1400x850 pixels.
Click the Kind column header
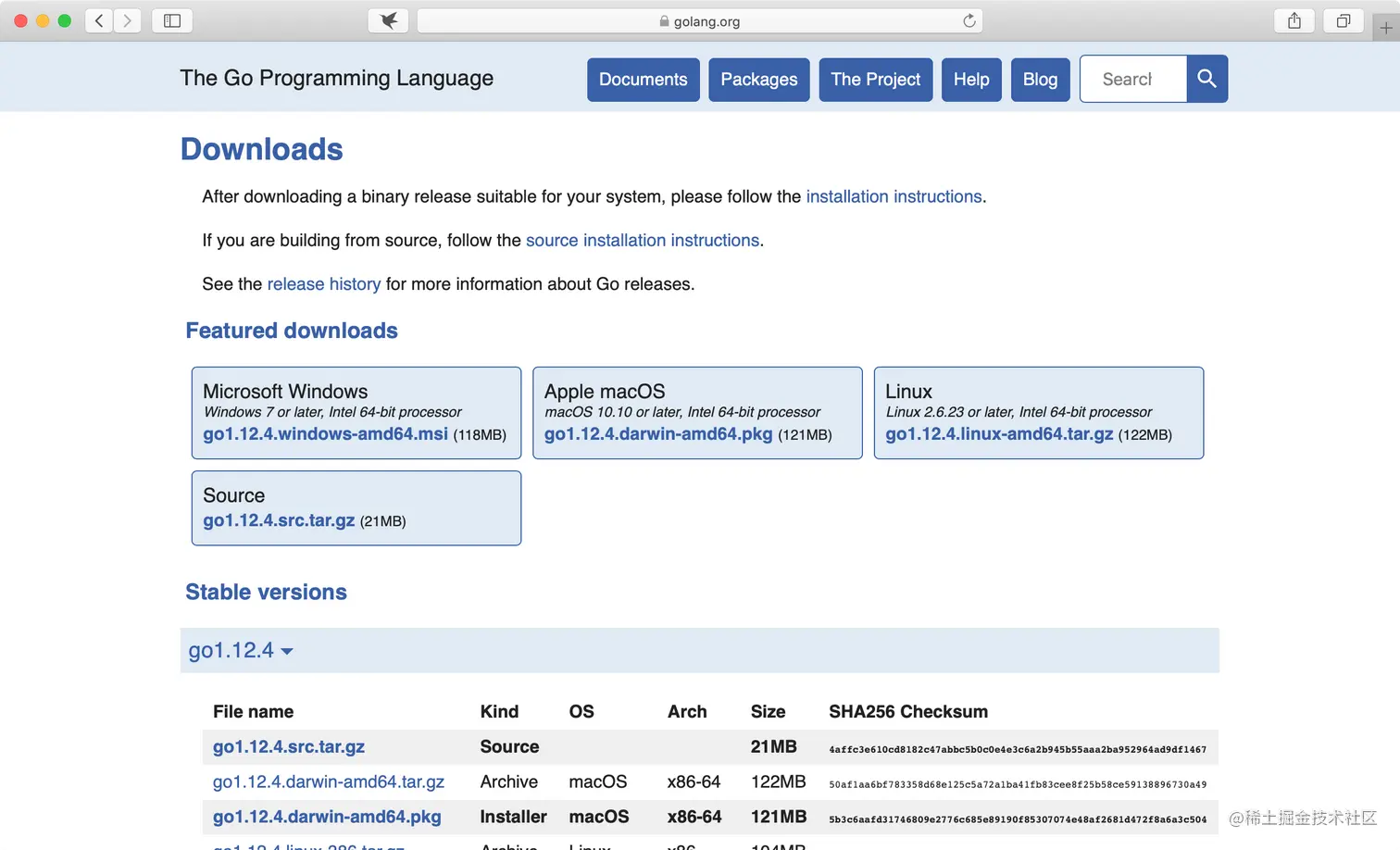(x=499, y=711)
